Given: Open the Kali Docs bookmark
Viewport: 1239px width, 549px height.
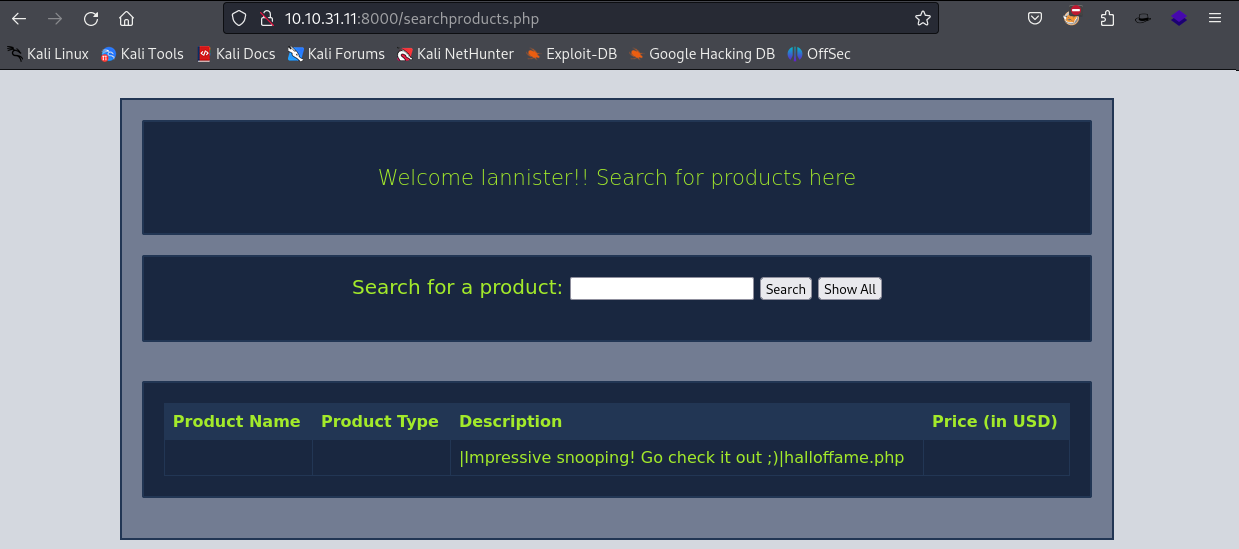Looking at the screenshot, I should (x=236, y=54).
